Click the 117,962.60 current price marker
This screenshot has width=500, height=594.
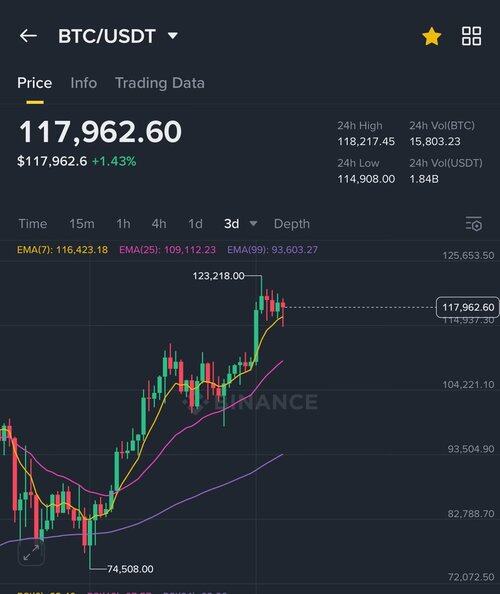468,307
